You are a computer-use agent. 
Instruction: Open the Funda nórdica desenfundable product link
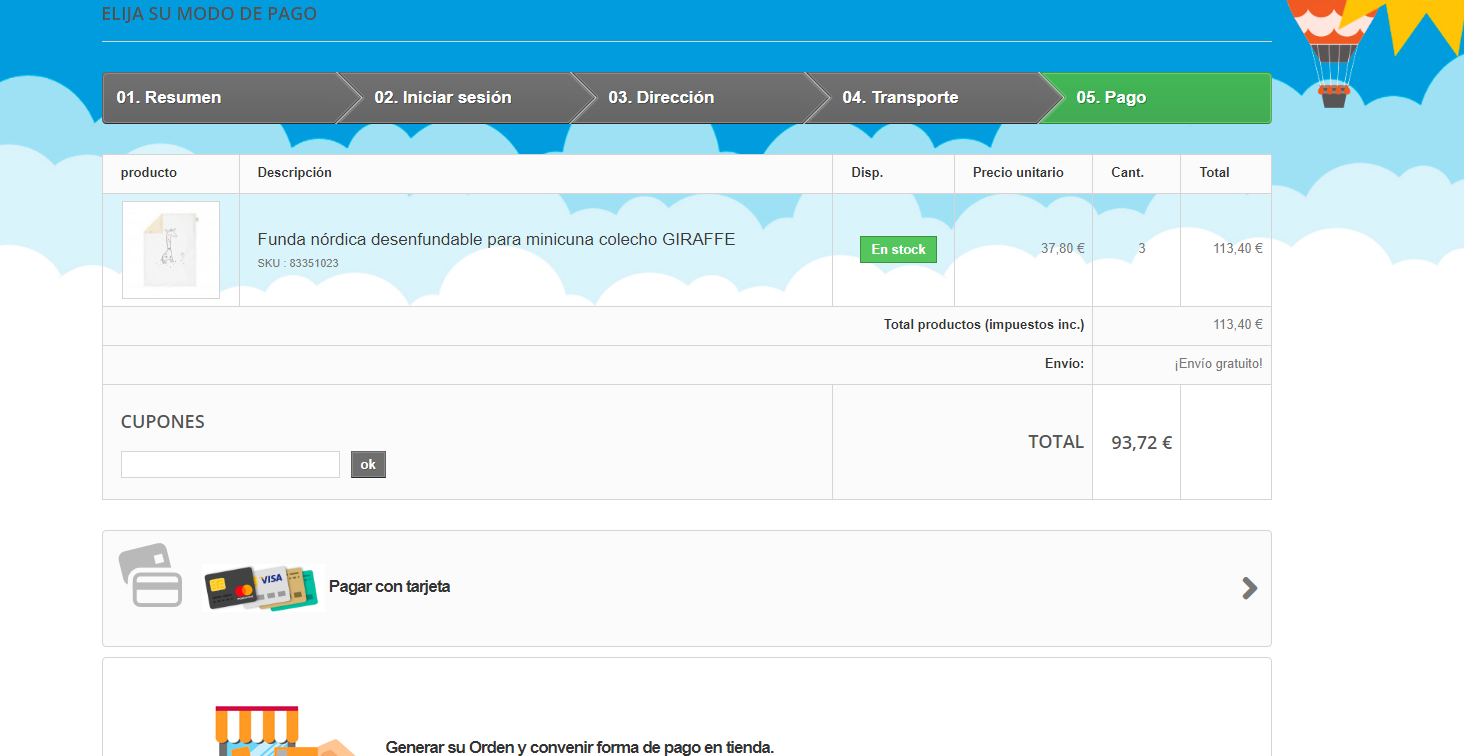(496, 240)
